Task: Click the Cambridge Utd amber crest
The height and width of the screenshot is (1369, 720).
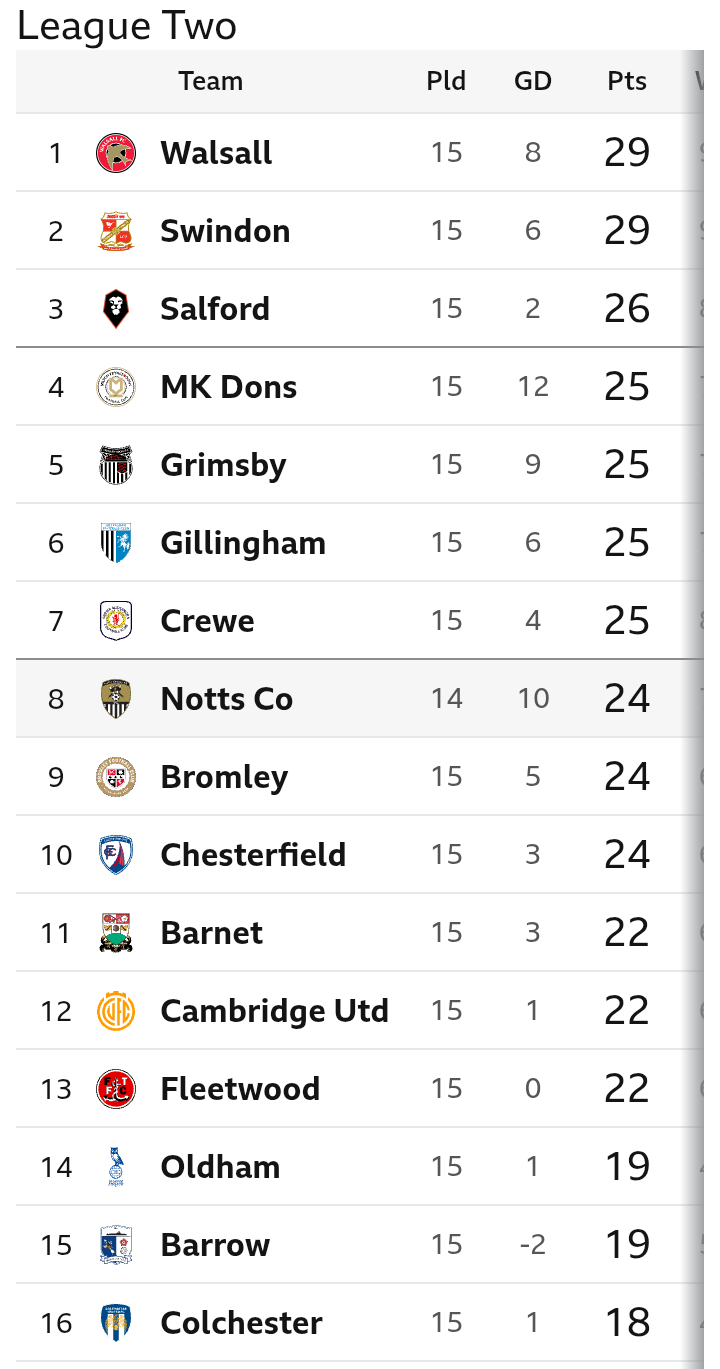Action: point(116,1011)
